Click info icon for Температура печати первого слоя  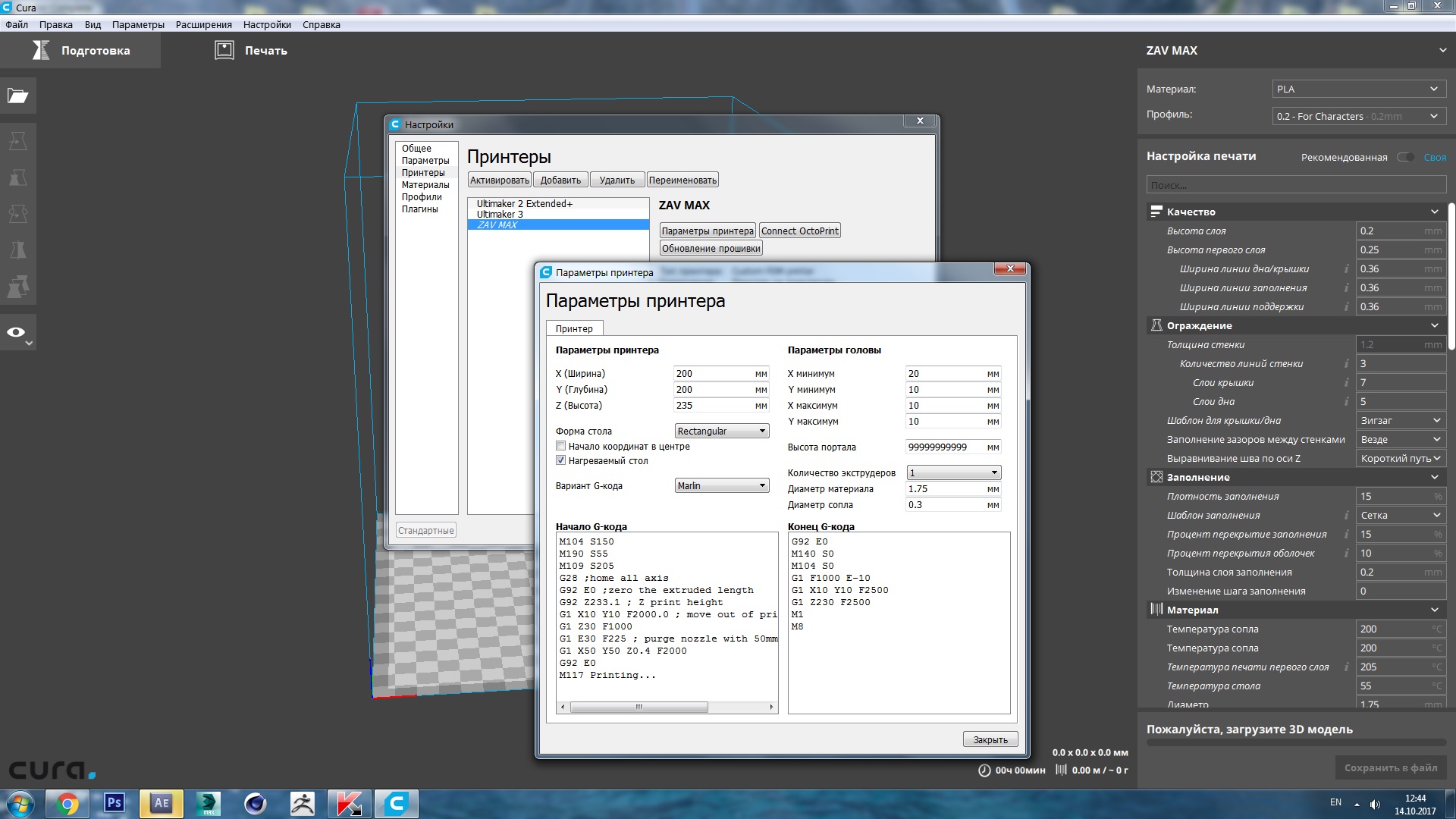coord(1347,667)
